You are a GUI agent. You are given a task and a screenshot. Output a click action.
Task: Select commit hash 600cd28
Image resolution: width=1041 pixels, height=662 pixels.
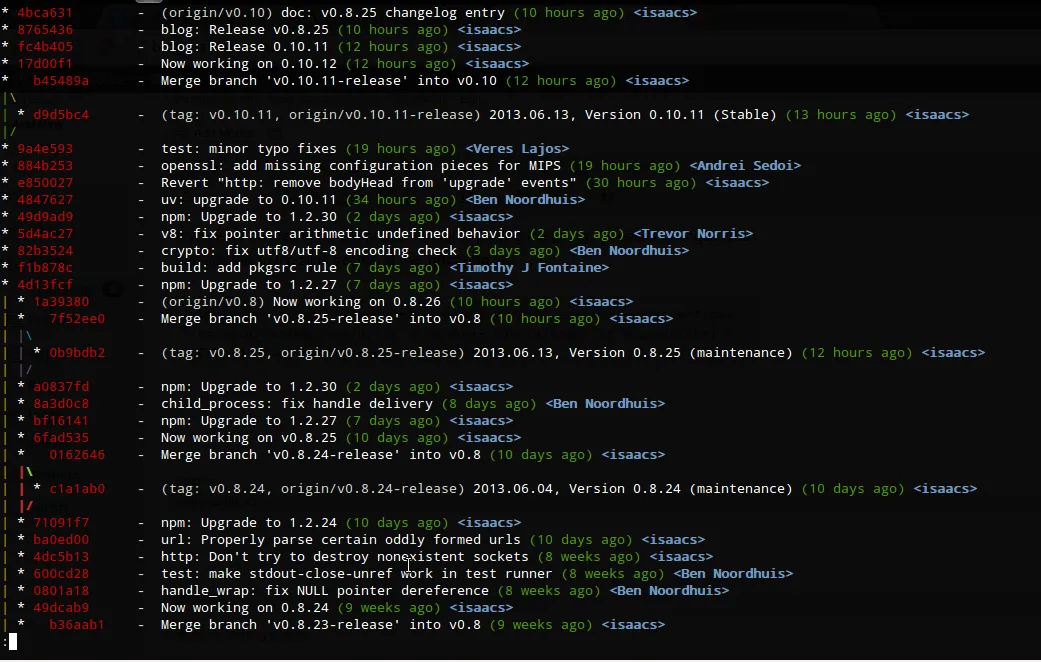61,574
